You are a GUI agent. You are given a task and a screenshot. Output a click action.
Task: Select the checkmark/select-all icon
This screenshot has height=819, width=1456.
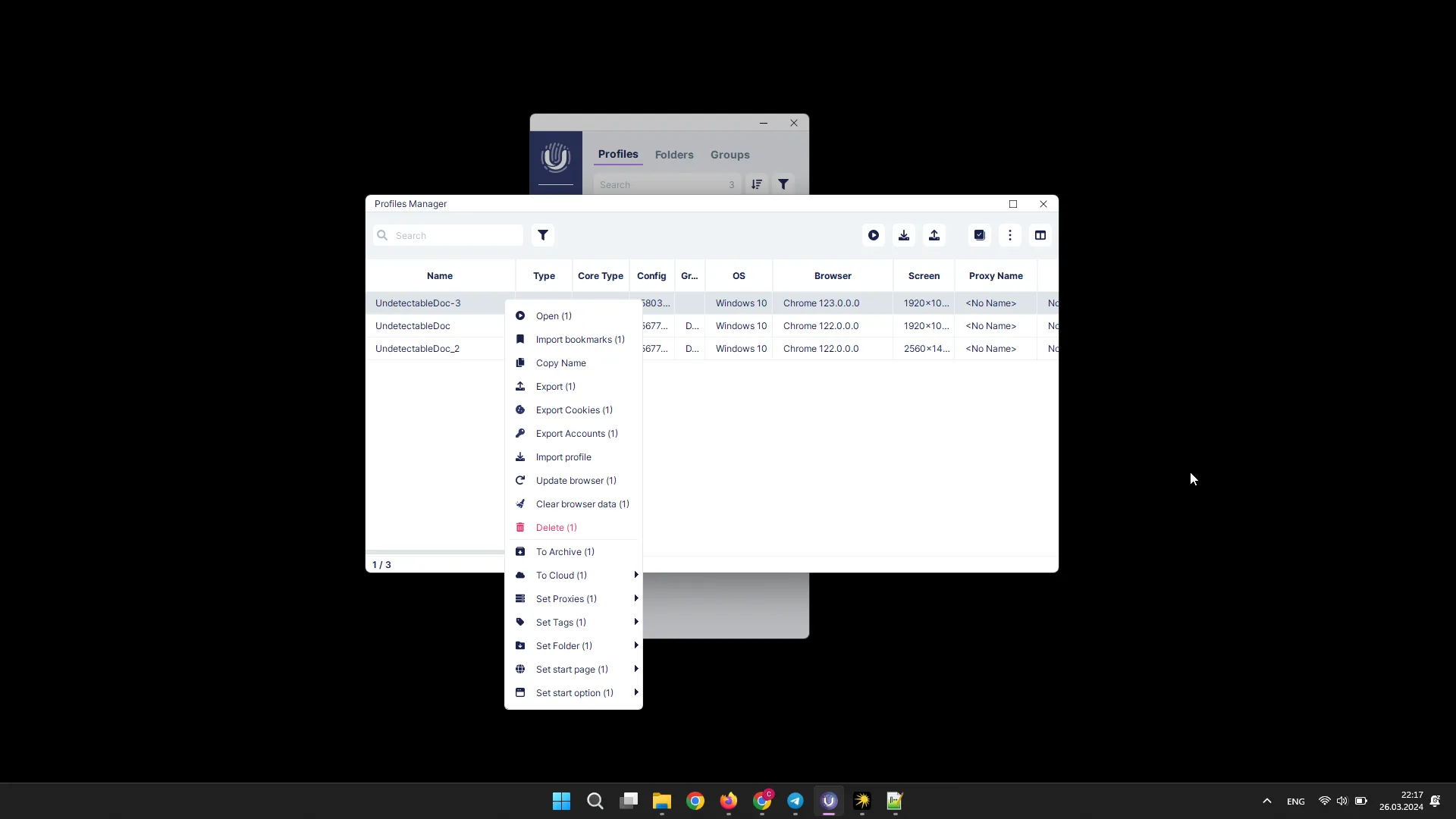pos(979,235)
